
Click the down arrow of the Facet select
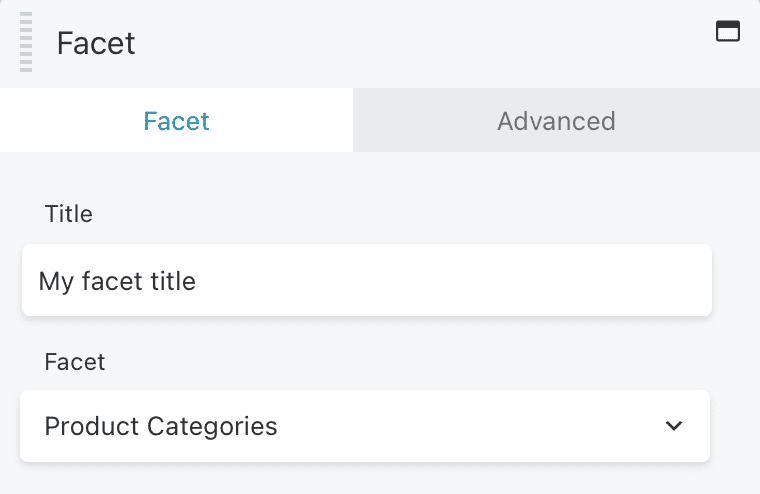(674, 426)
